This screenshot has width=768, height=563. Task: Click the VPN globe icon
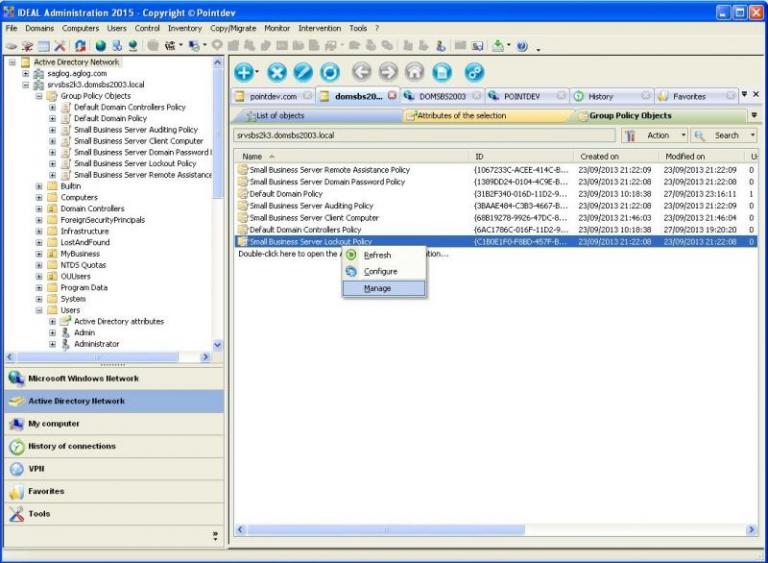(16, 469)
